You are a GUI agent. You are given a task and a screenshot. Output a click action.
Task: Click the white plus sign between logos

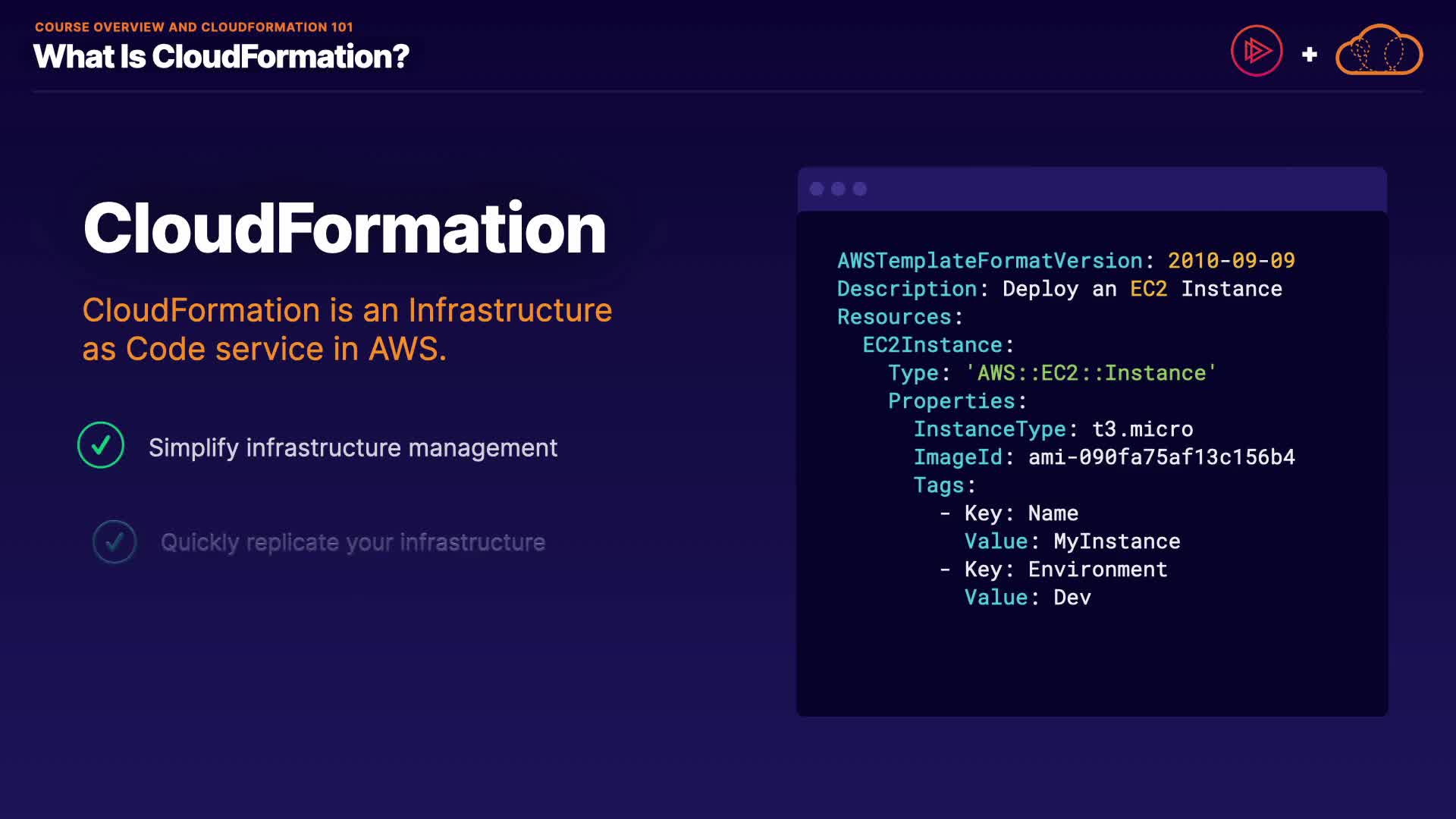(x=1309, y=55)
